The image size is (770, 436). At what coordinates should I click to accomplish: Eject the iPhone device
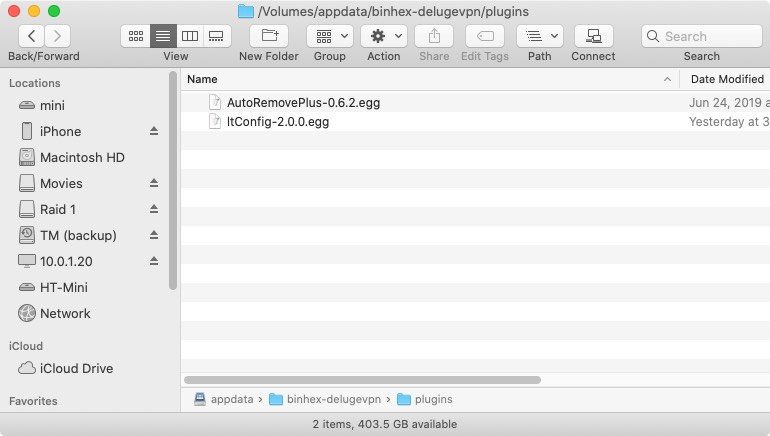[x=154, y=131]
